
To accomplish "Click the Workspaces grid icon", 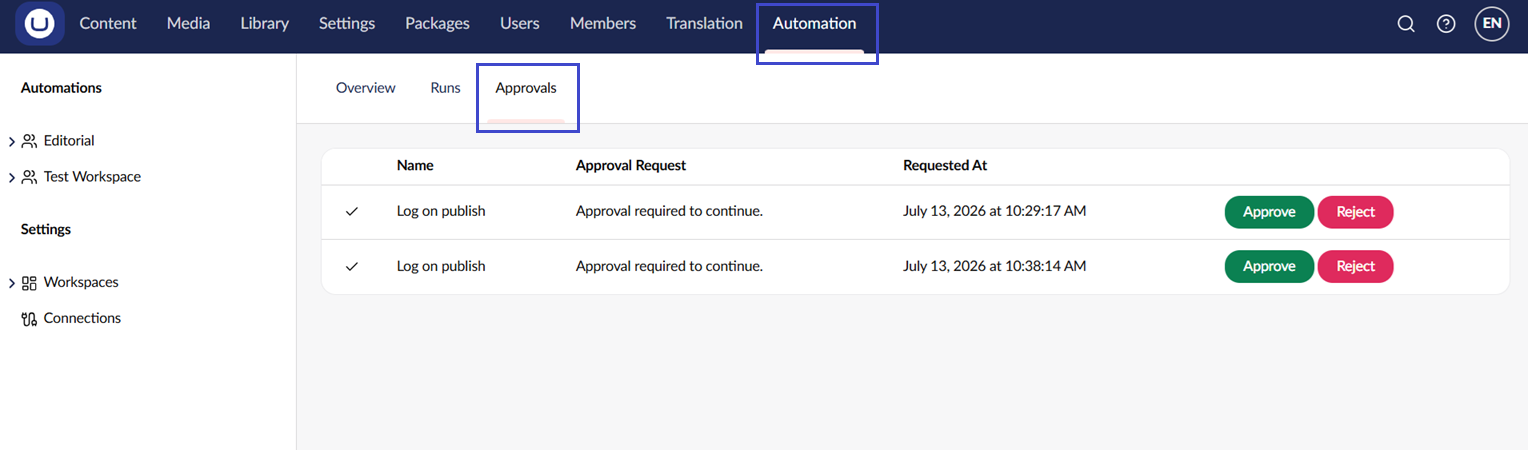I will click(29, 283).
